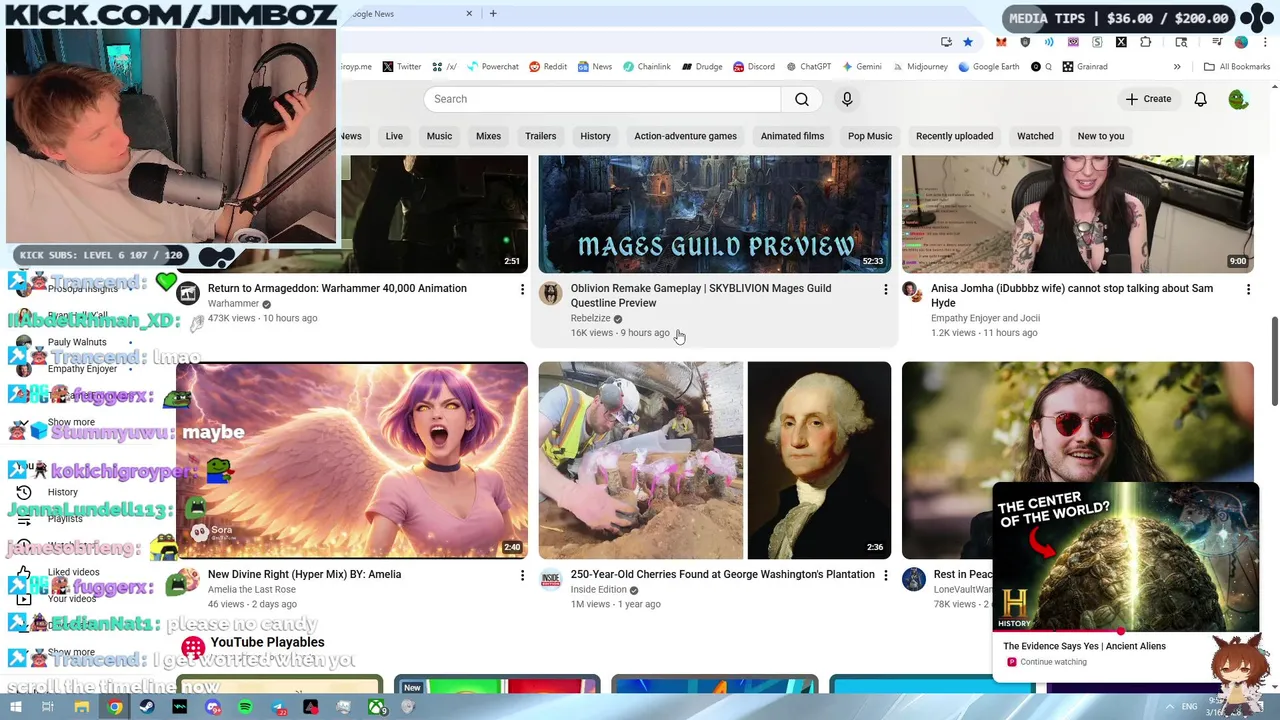This screenshot has width=1280, height=720.
Task: Open options menu for Oblivion Remake Gameplay video
Action: point(885,290)
